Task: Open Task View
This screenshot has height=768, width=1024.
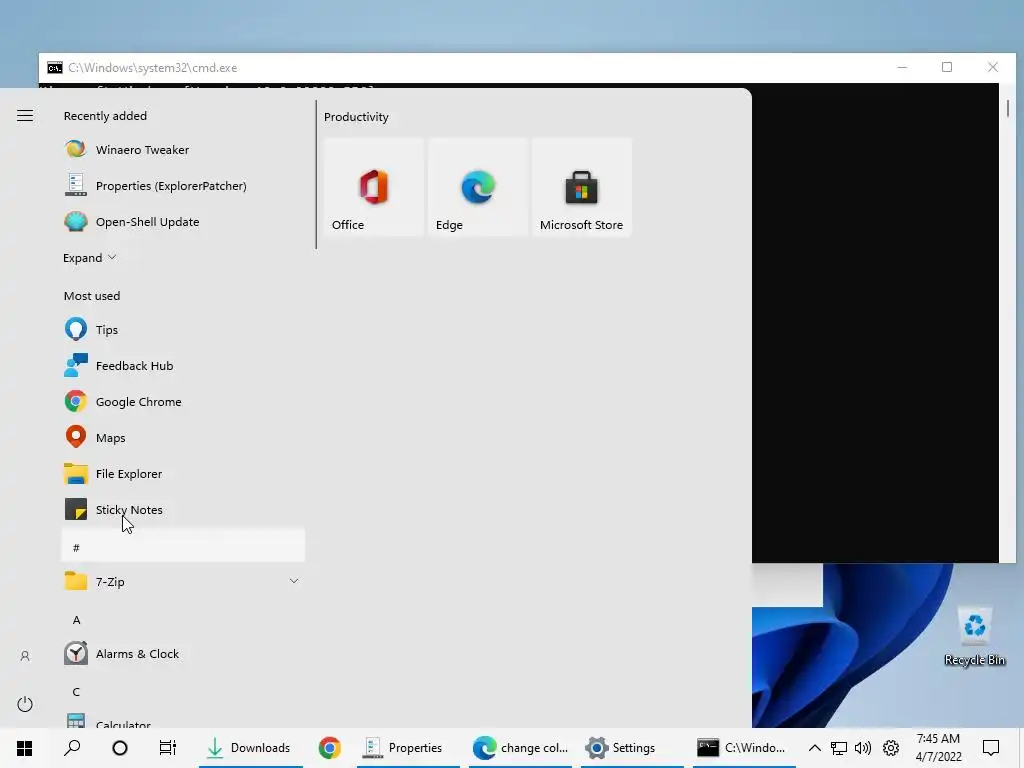Action: [168, 747]
